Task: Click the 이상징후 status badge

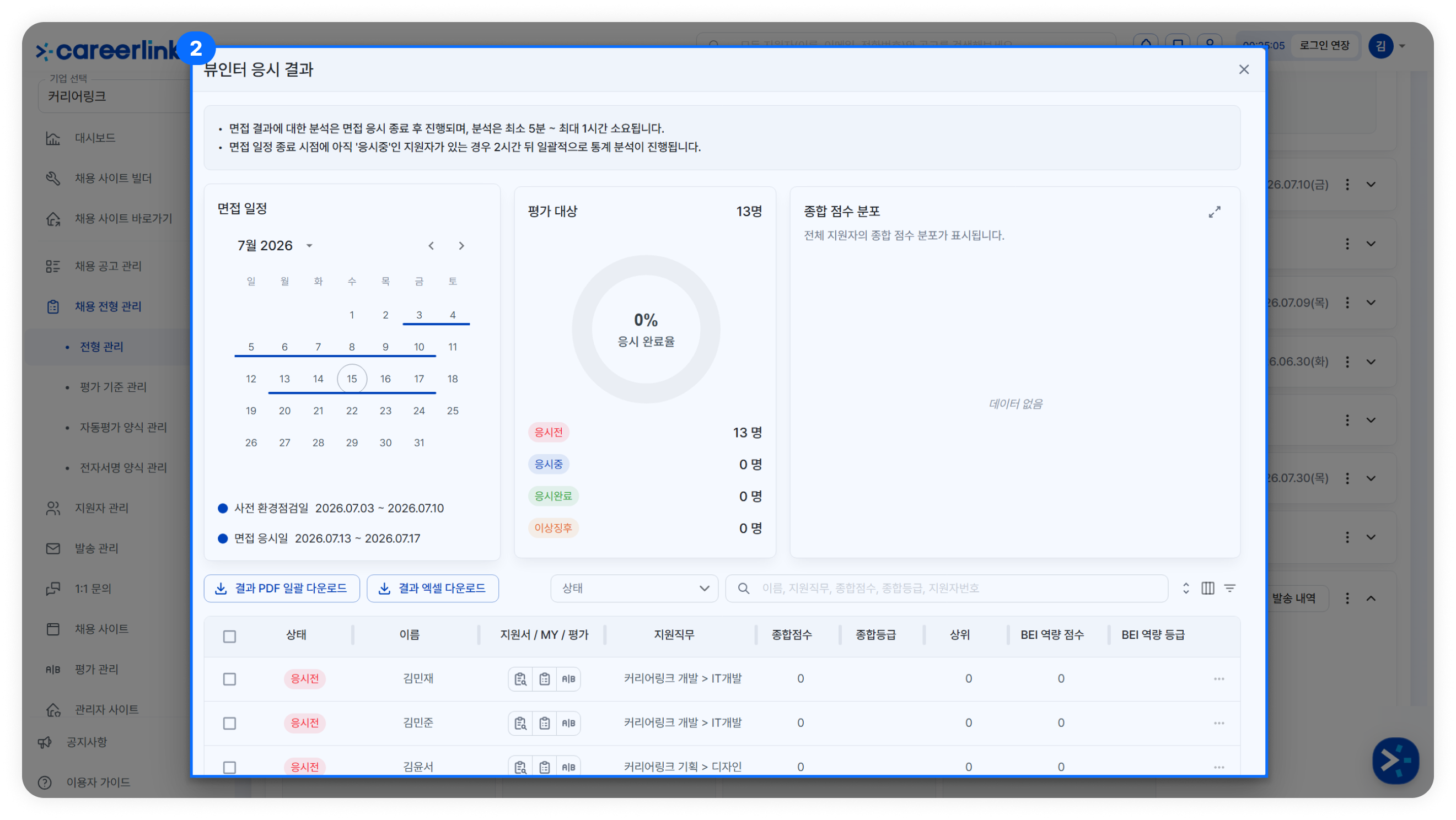Action: pos(553,528)
